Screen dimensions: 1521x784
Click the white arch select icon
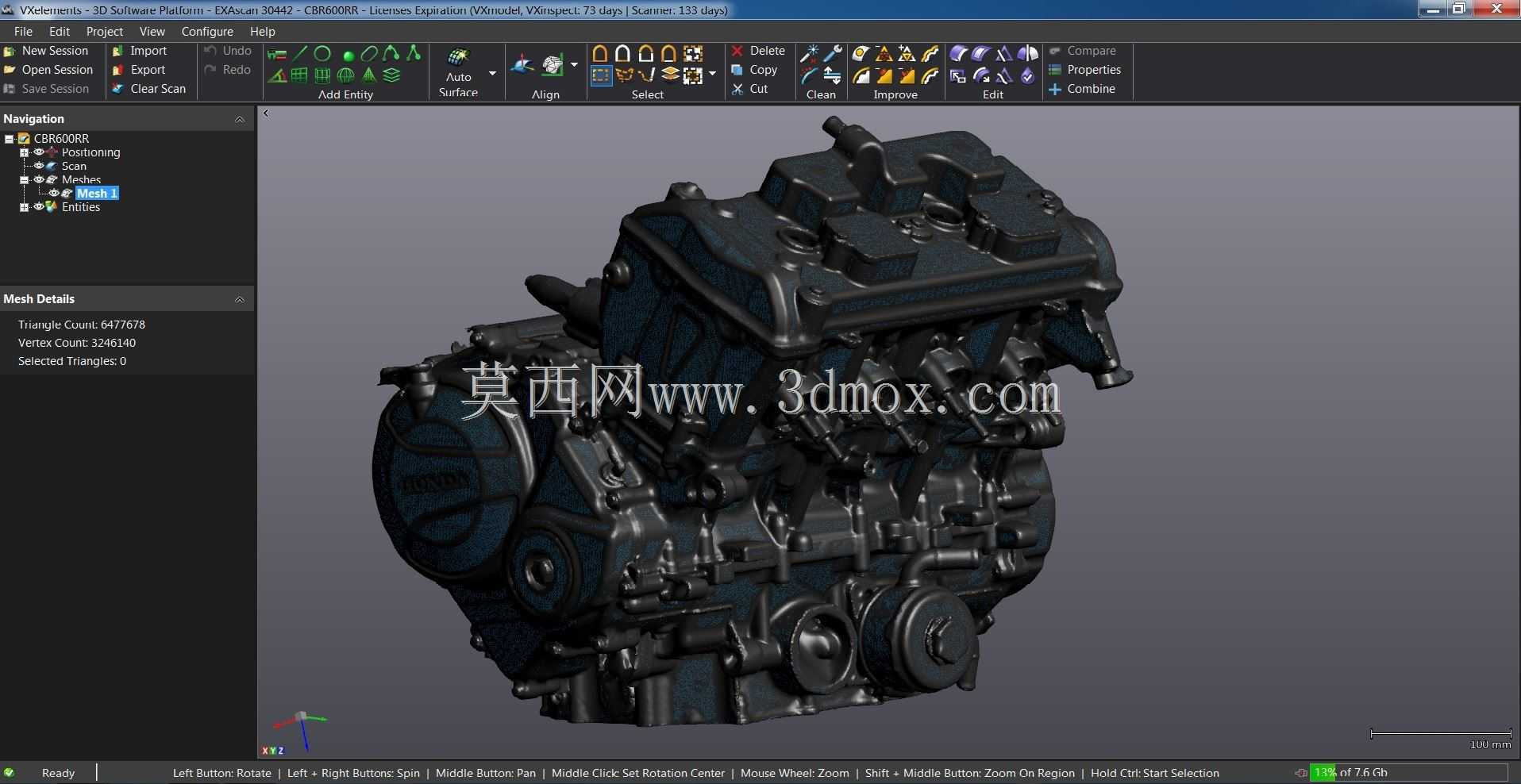tap(623, 54)
